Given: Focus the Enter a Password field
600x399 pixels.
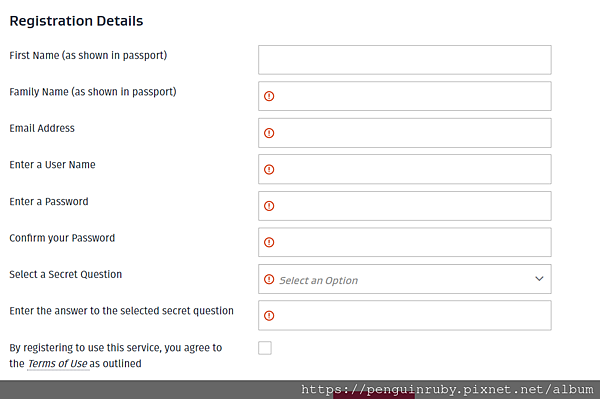Looking at the screenshot, I should pos(405,206).
